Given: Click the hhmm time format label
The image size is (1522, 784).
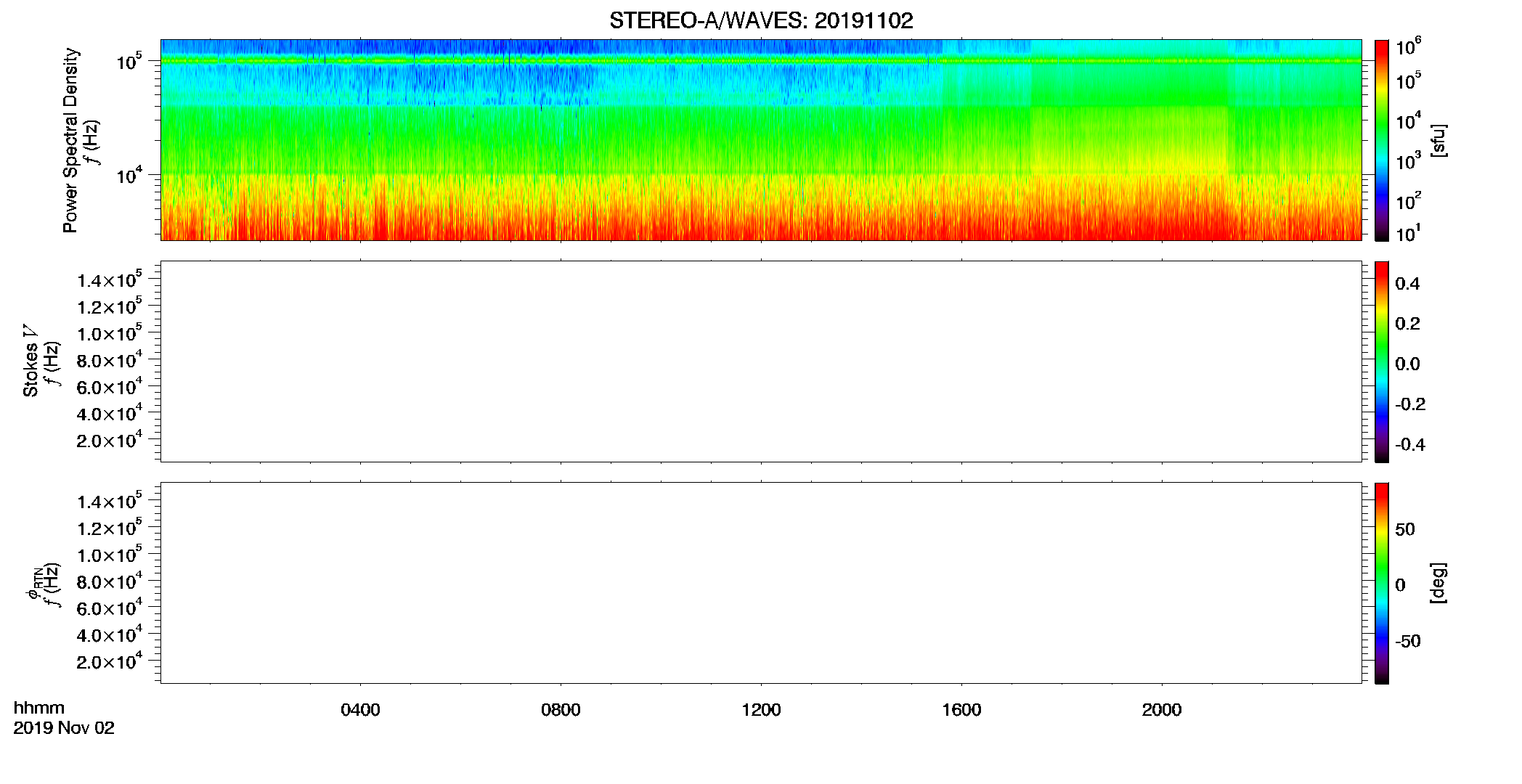Looking at the screenshot, I should click(39, 708).
